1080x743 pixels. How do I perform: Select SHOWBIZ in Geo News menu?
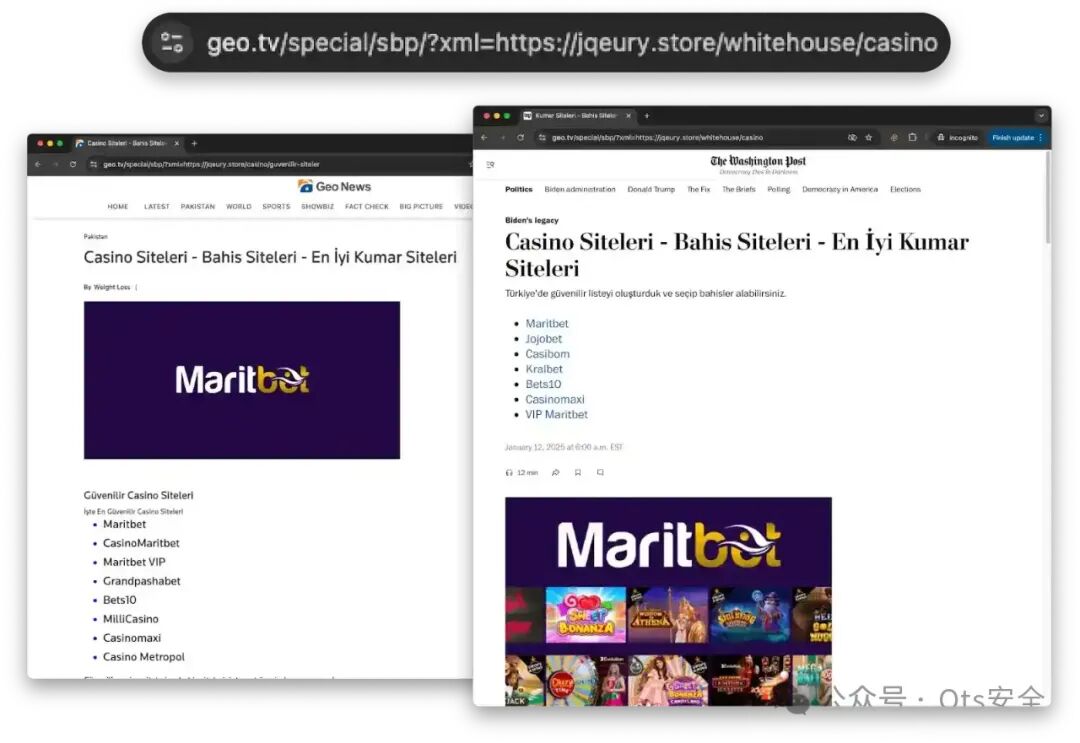pos(318,207)
